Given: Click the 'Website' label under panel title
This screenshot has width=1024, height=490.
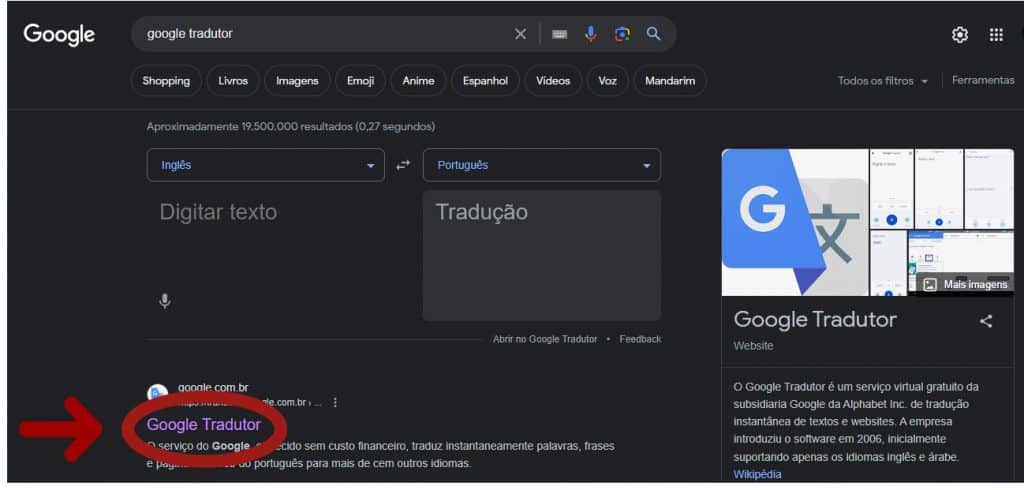Looking at the screenshot, I should (x=753, y=346).
